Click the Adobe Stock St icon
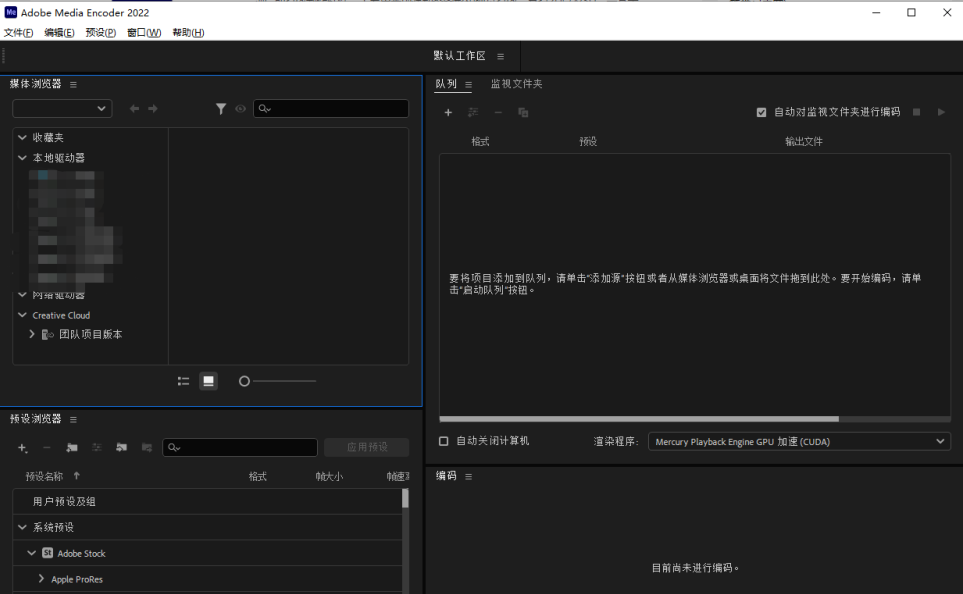 click(47, 553)
